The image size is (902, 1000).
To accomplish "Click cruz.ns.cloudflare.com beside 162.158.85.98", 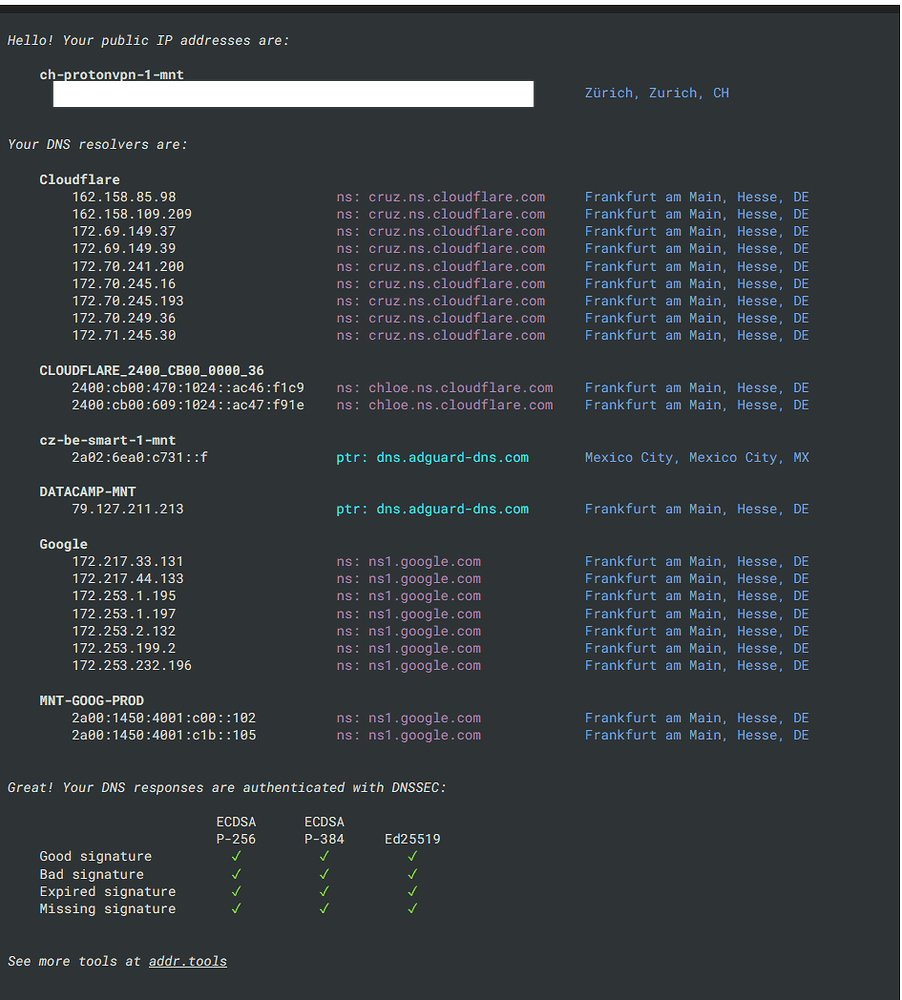I will (457, 197).
